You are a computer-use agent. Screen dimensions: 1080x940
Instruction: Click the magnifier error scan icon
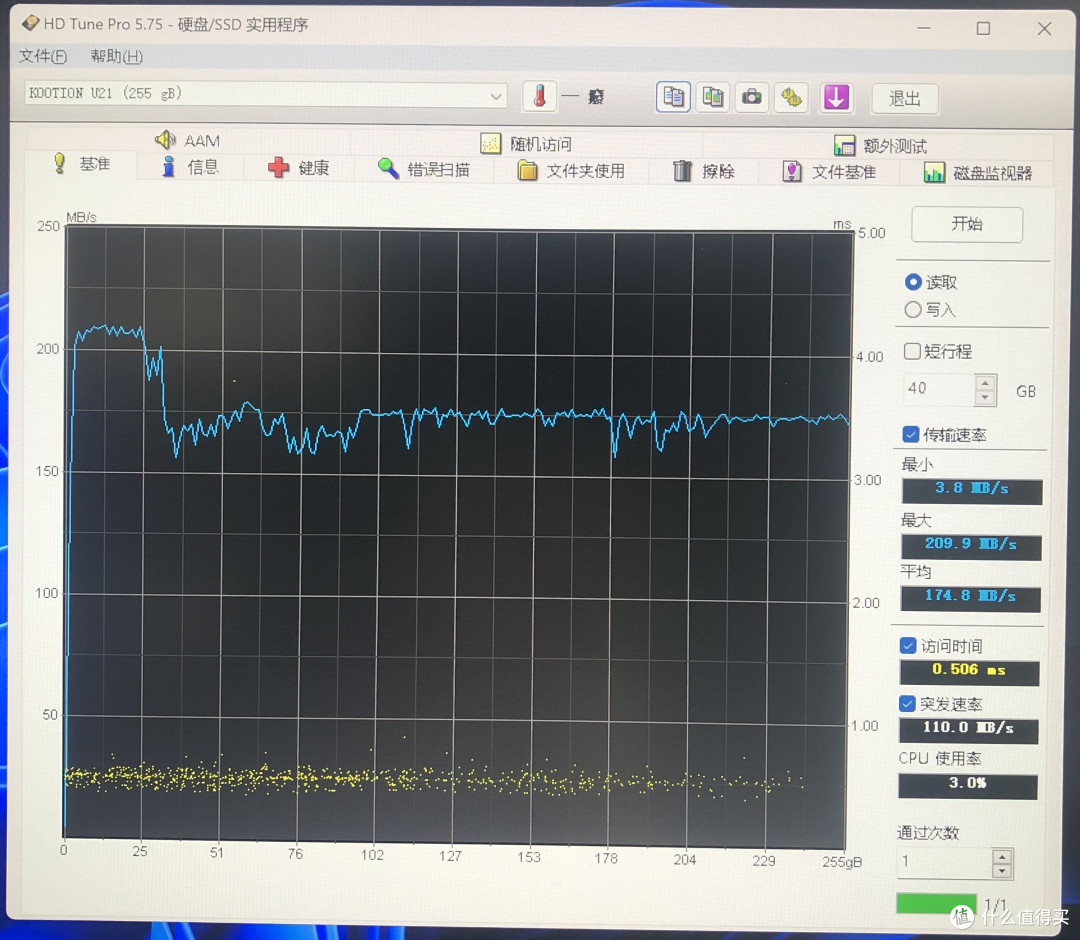click(388, 169)
